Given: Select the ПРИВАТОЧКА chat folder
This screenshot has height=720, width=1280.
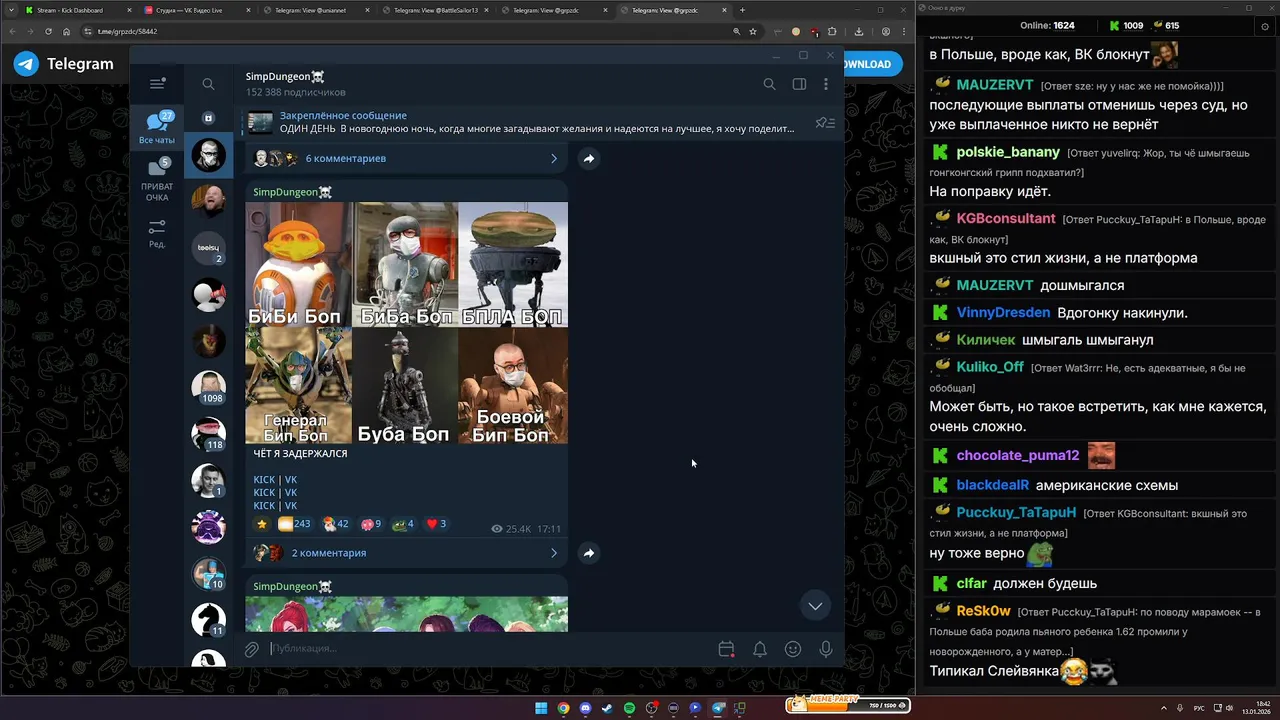Looking at the screenshot, I should [x=157, y=179].
